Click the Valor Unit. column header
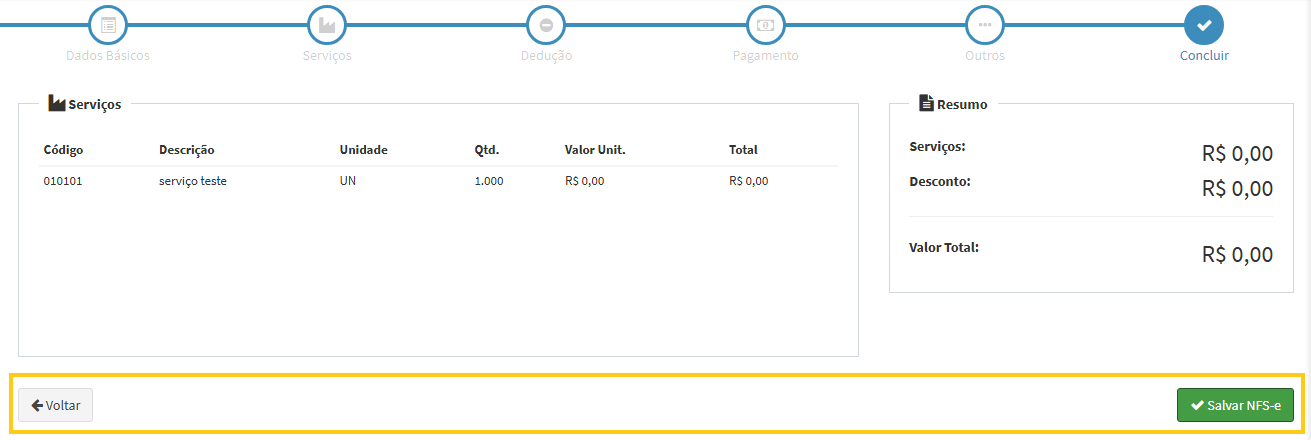Viewport: 1311px width, 440px height. 594,150
